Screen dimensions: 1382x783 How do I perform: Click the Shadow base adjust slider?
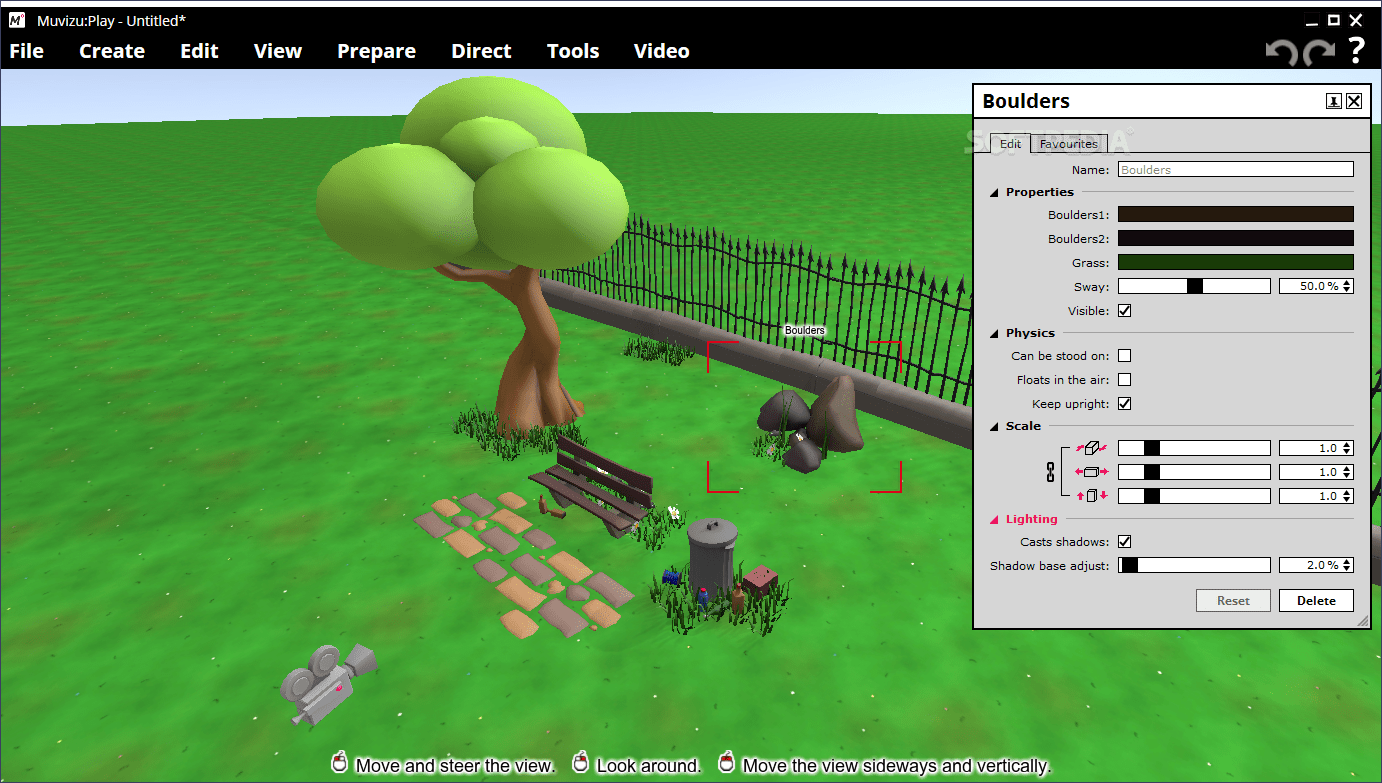[1194, 565]
